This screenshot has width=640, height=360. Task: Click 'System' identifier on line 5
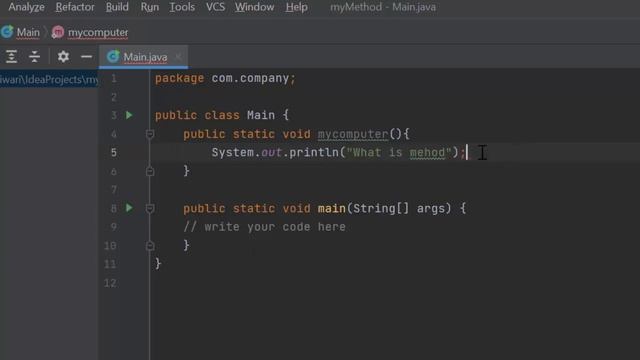pos(233,153)
